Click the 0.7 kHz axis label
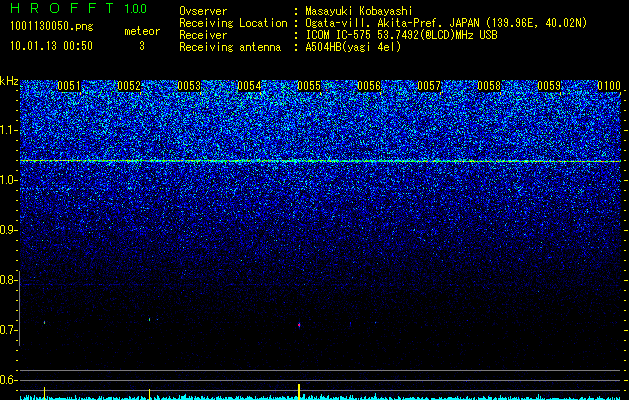The height and width of the screenshot is (400, 629). 8,330
